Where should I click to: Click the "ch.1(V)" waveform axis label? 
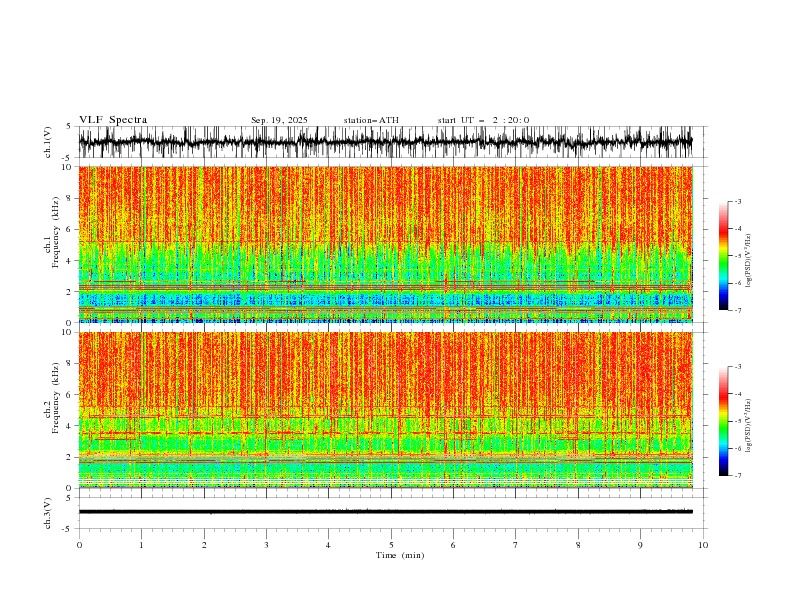[x=48, y=142]
